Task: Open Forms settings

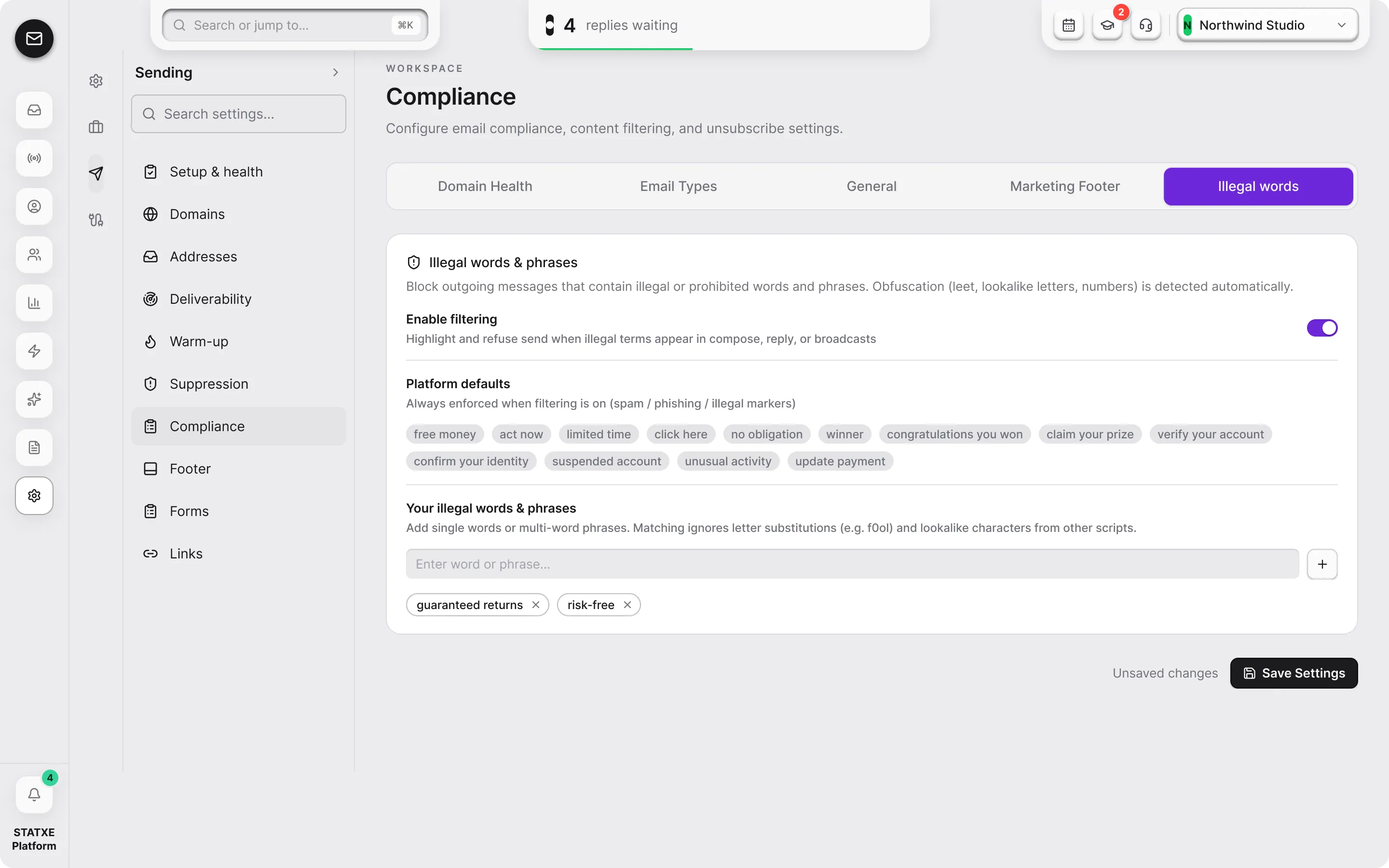Action: [238, 511]
